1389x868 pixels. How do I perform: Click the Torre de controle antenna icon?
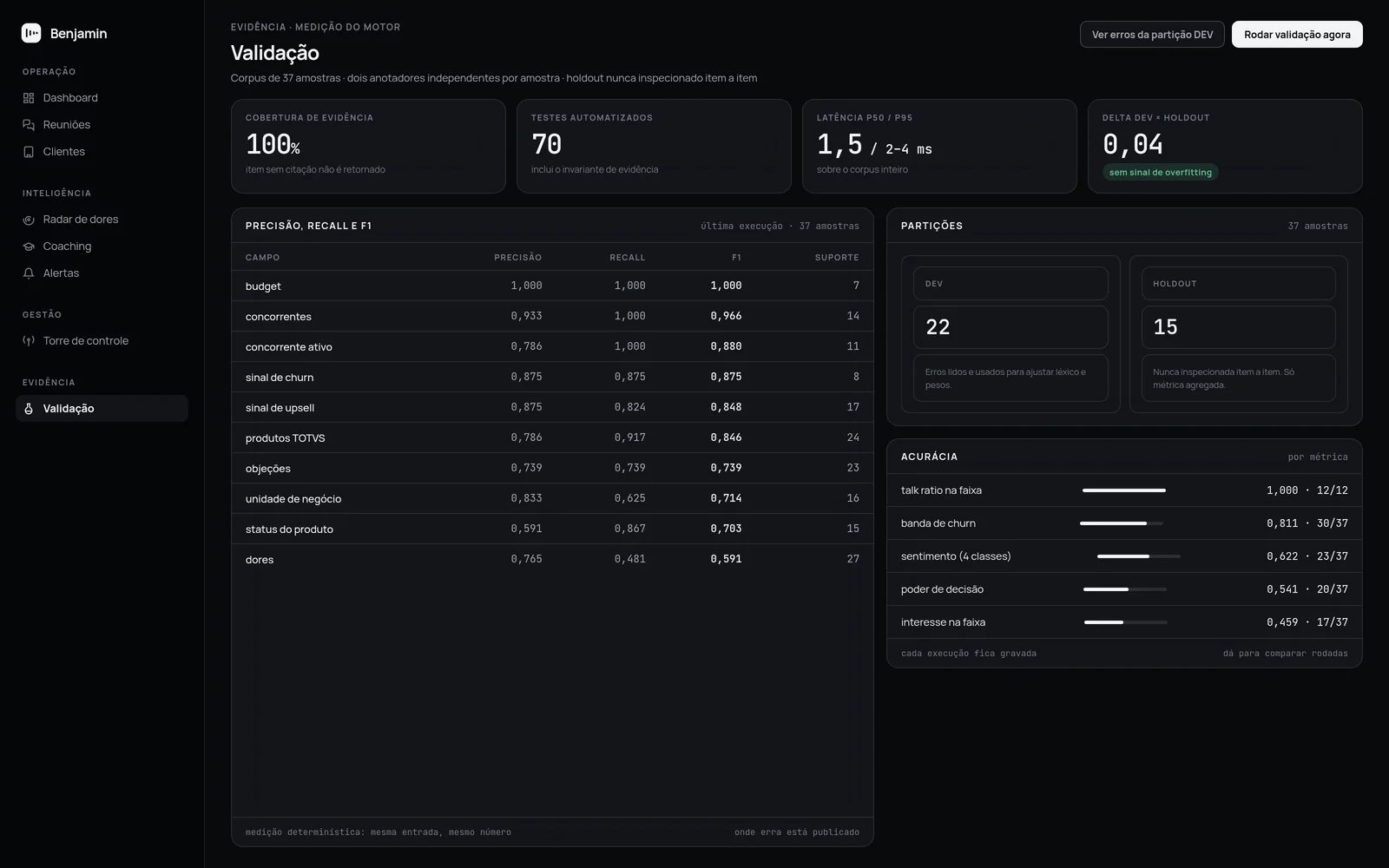[x=29, y=341]
